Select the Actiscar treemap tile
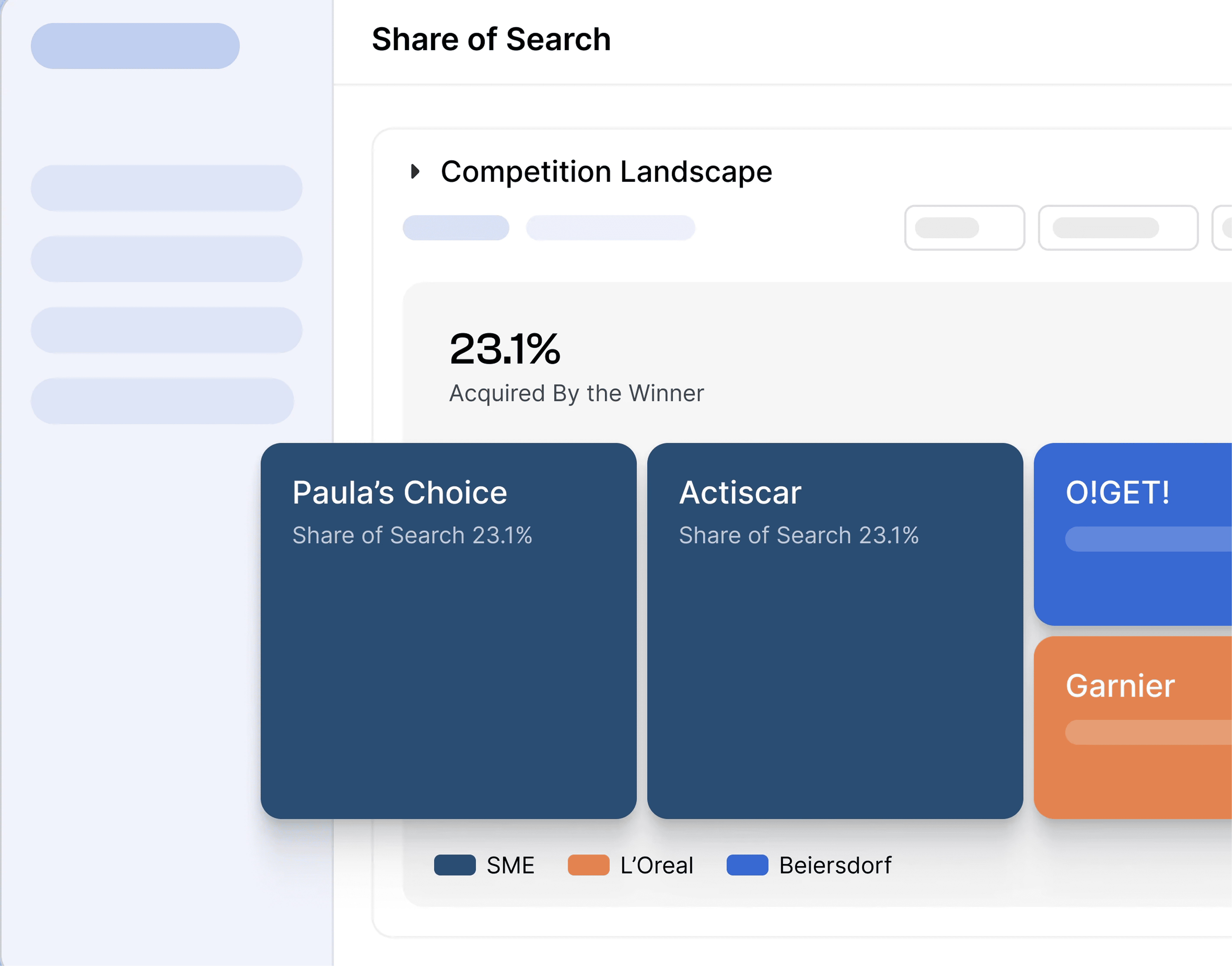Screen dimensions: 1232x966 (835, 631)
